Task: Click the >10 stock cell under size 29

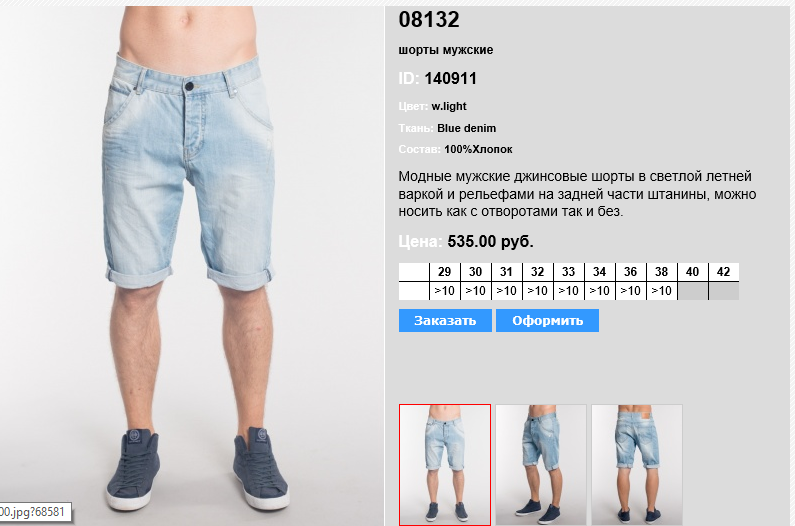Action: [x=445, y=291]
